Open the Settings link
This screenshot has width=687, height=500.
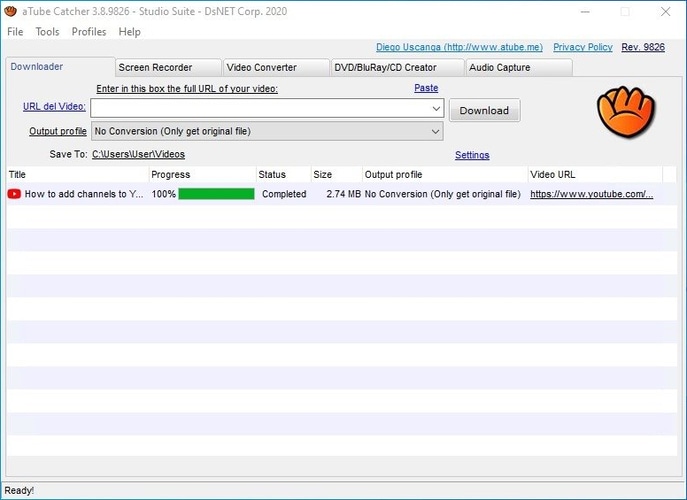472,155
